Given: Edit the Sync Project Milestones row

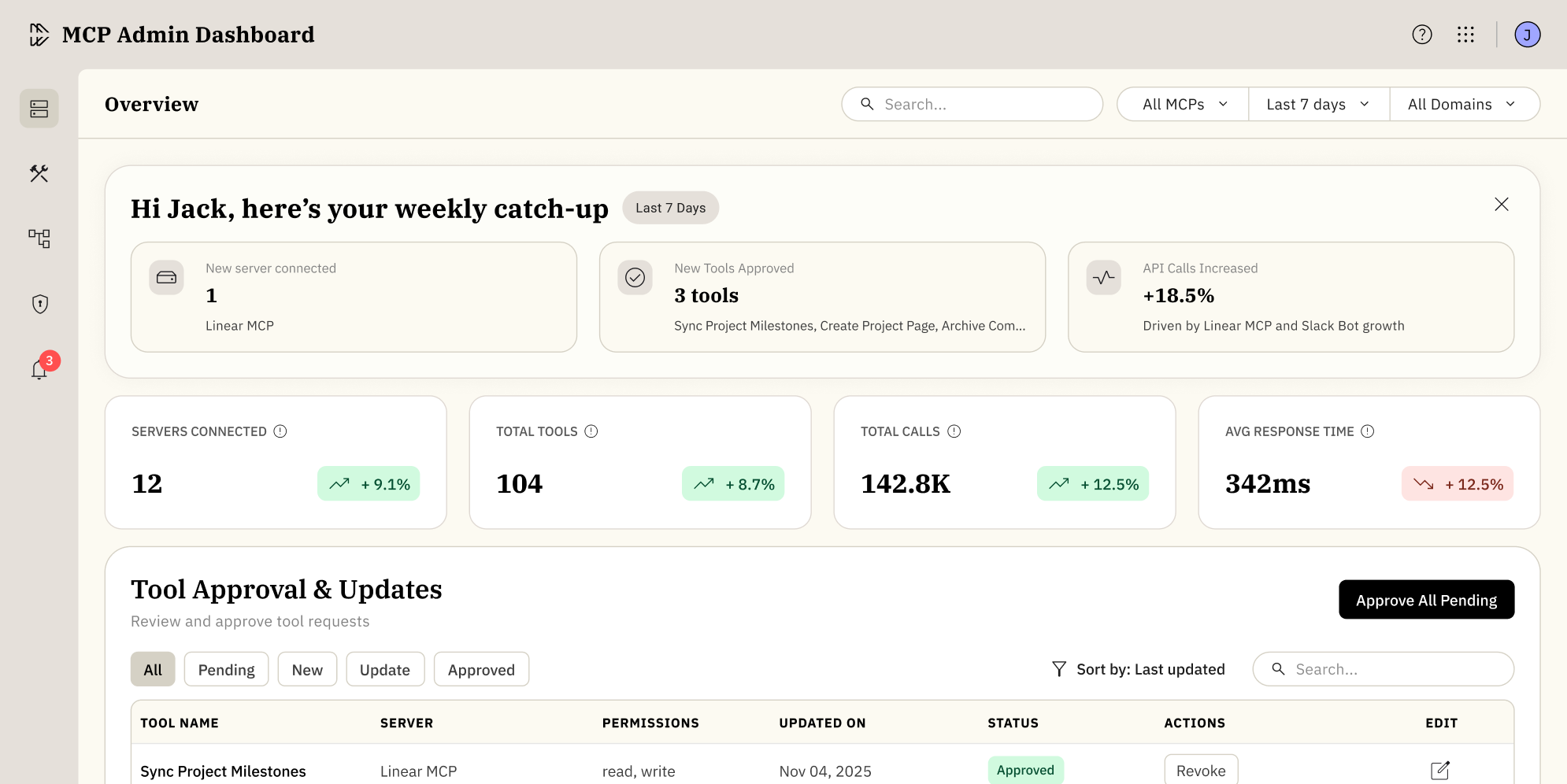Looking at the screenshot, I should [x=1439, y=770].
